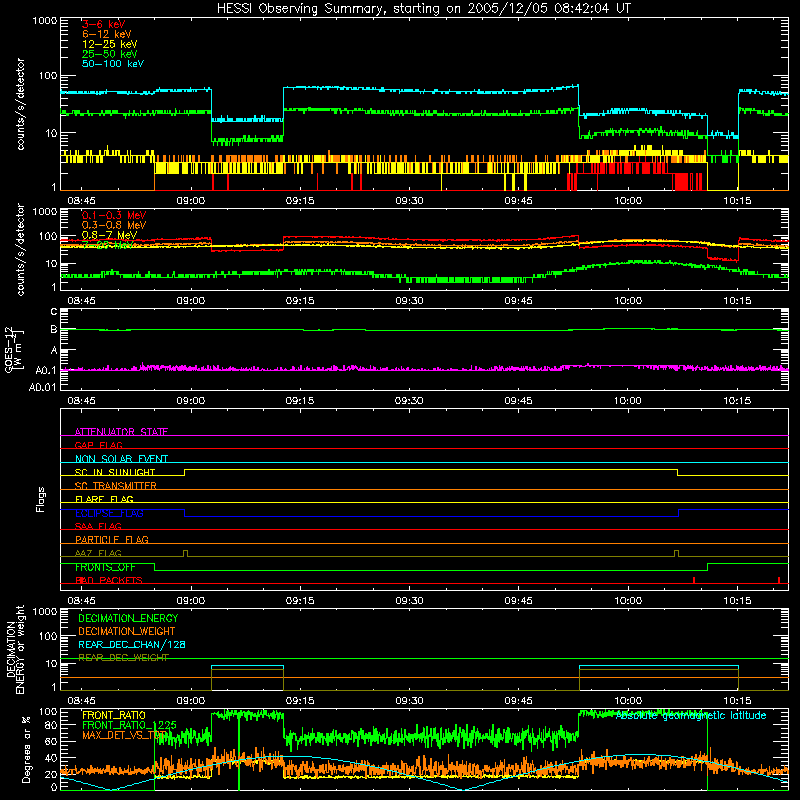Click the HESSI Observing Summary title
800x800 pixels.
tap(424, 8)
